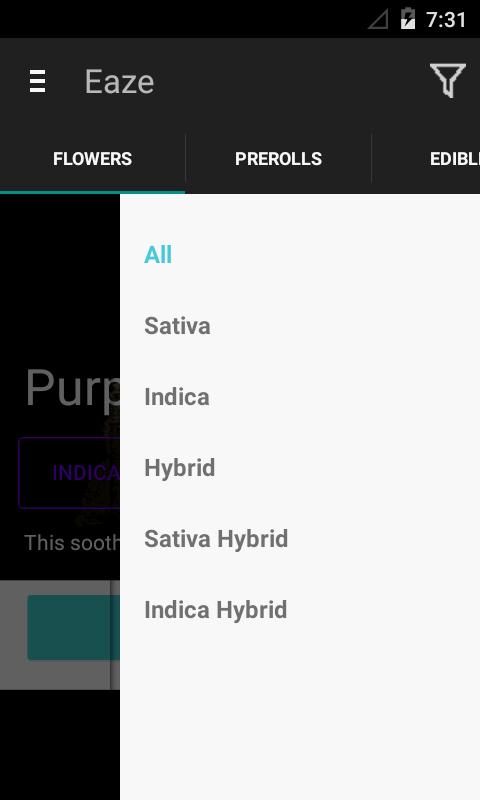
Task: Tap the teal button behind the drawer
Action: (73, 628)
